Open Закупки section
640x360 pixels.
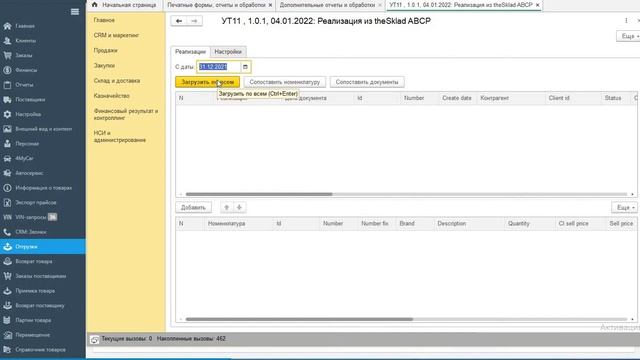coord(104,65)
